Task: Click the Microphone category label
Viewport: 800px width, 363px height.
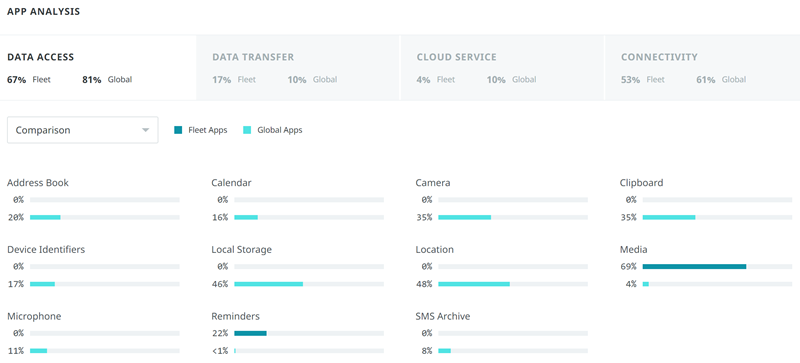Action: point(34,317)
